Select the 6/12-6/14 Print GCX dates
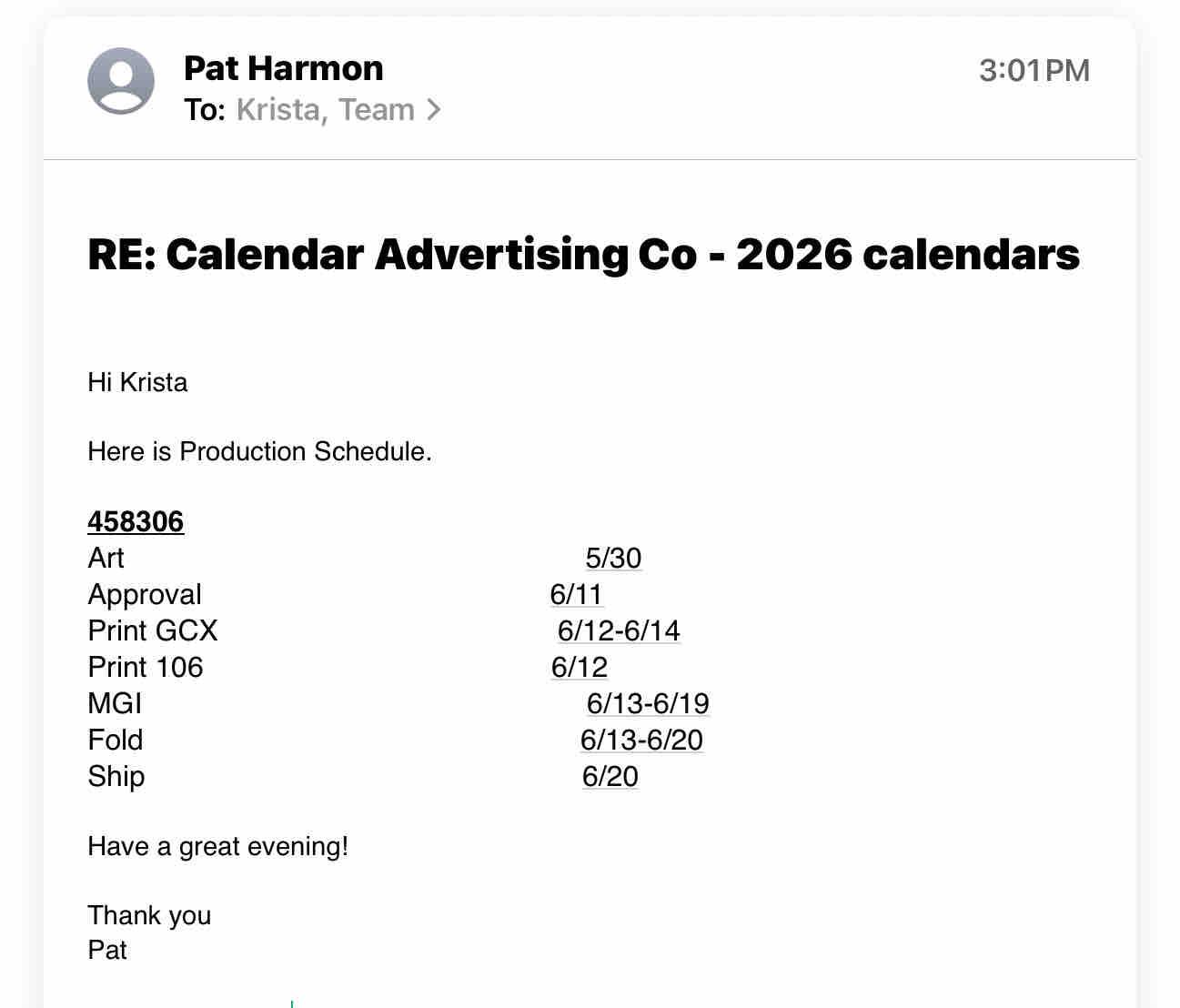The width and height of the screenshot is (1180, 1008). tap(619, 630)
